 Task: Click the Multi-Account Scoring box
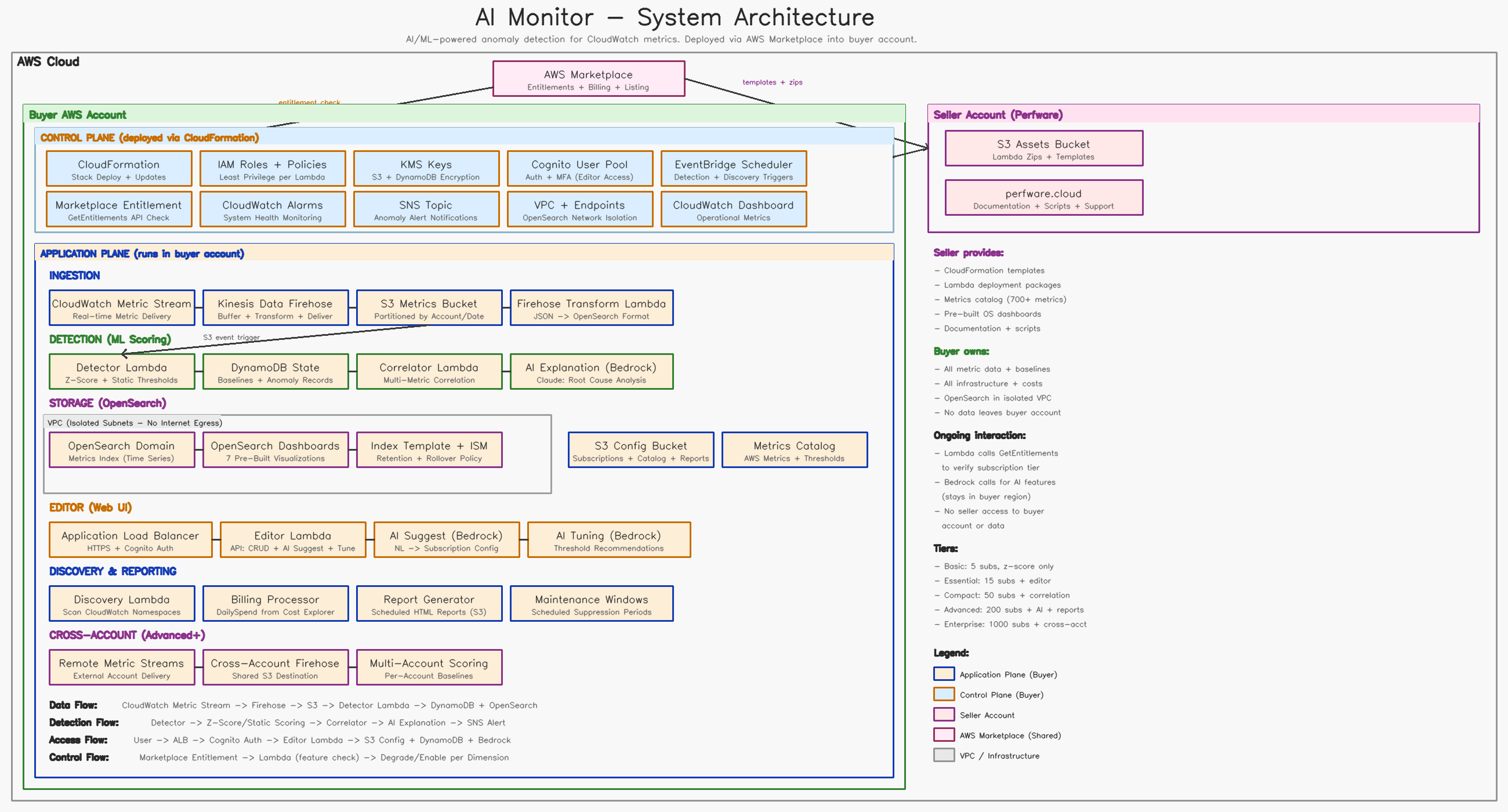point(429,668)
